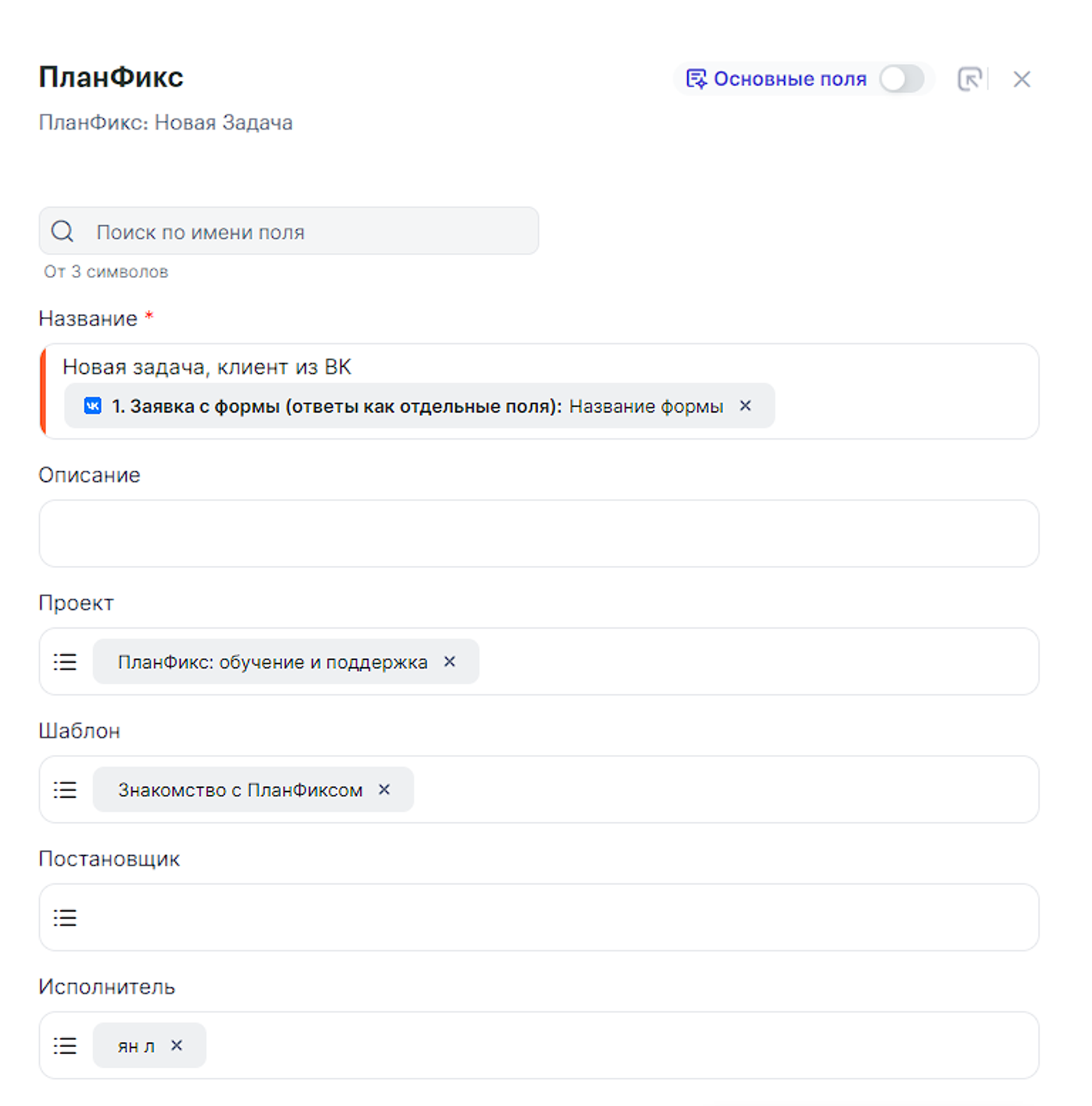Select the Знакомство с ПланФиксом chip
This screenshot has width=1092, height=1106.
(240, 790)
